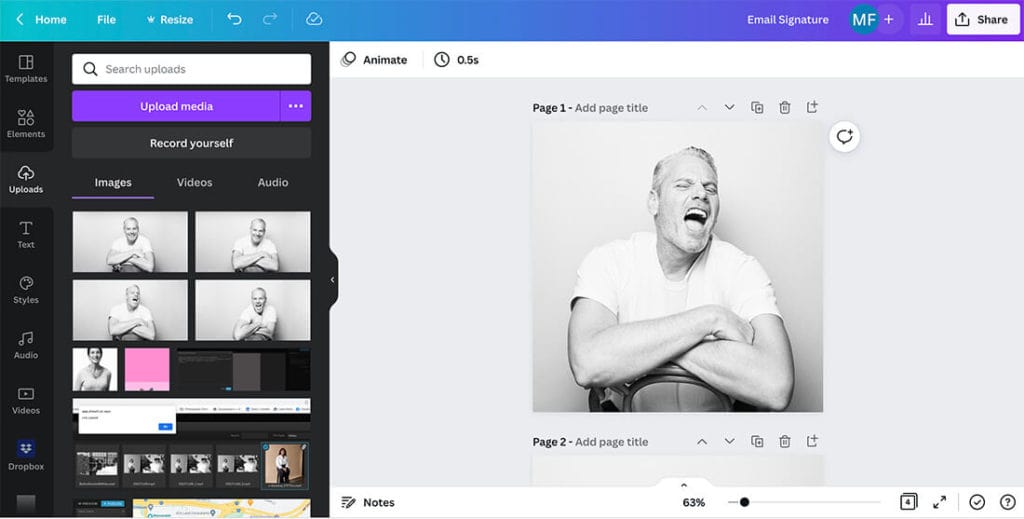Open the Templates sidebar panel
This screenshot has height=519, width=1024.
(x=26, y=69)
